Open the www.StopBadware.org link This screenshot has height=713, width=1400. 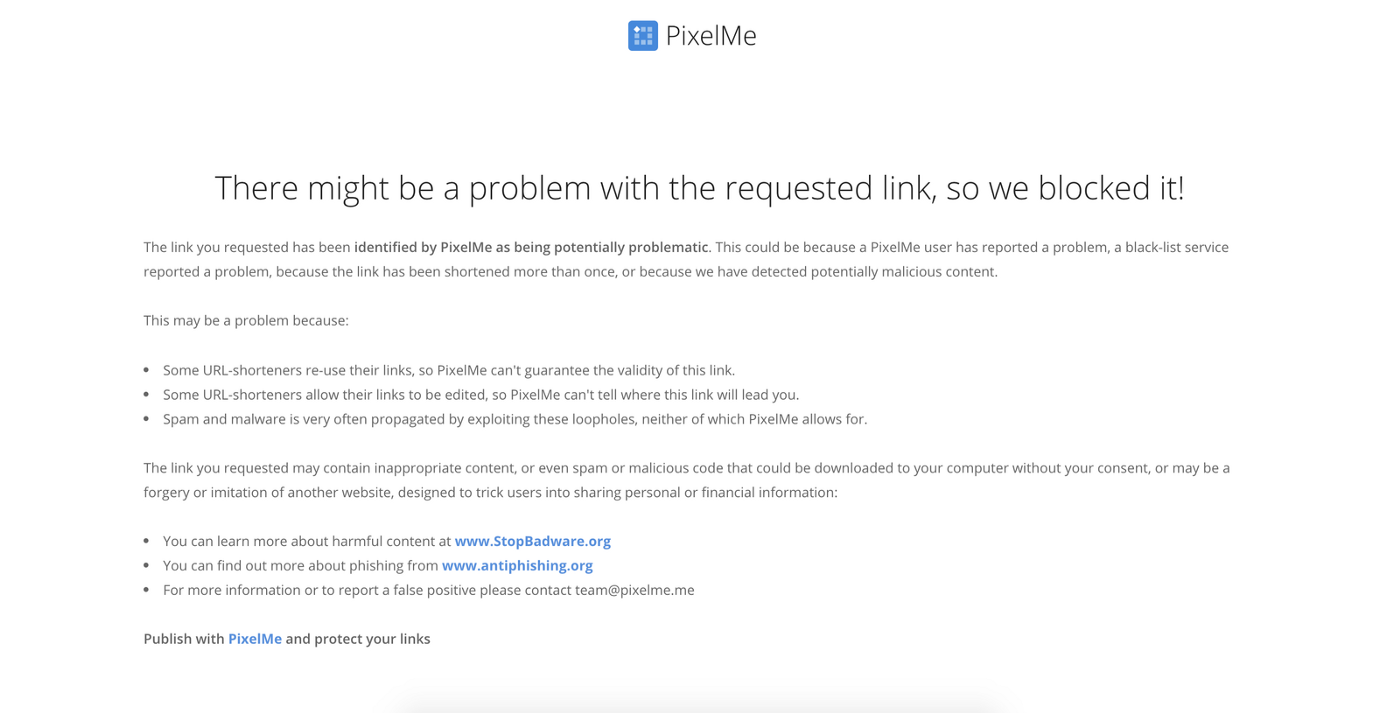532,541
